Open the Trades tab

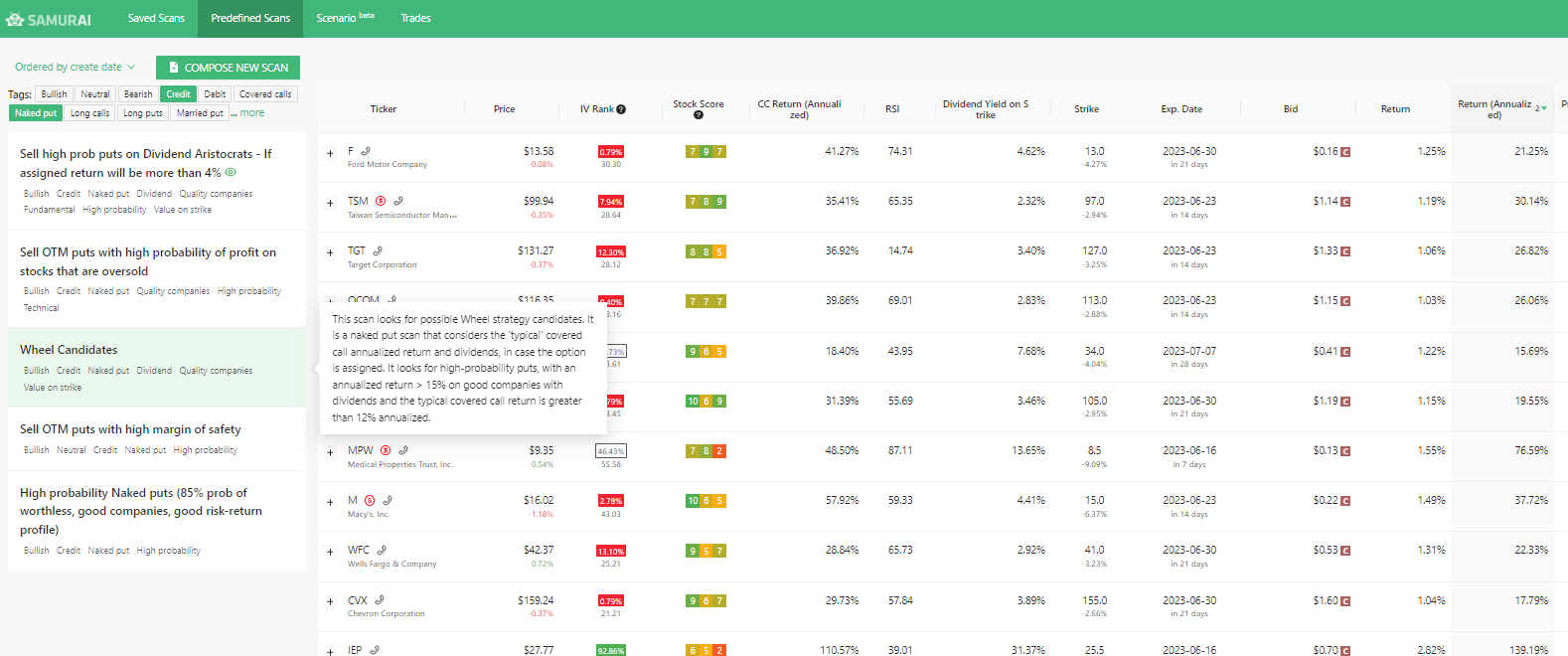coord(415,18)
